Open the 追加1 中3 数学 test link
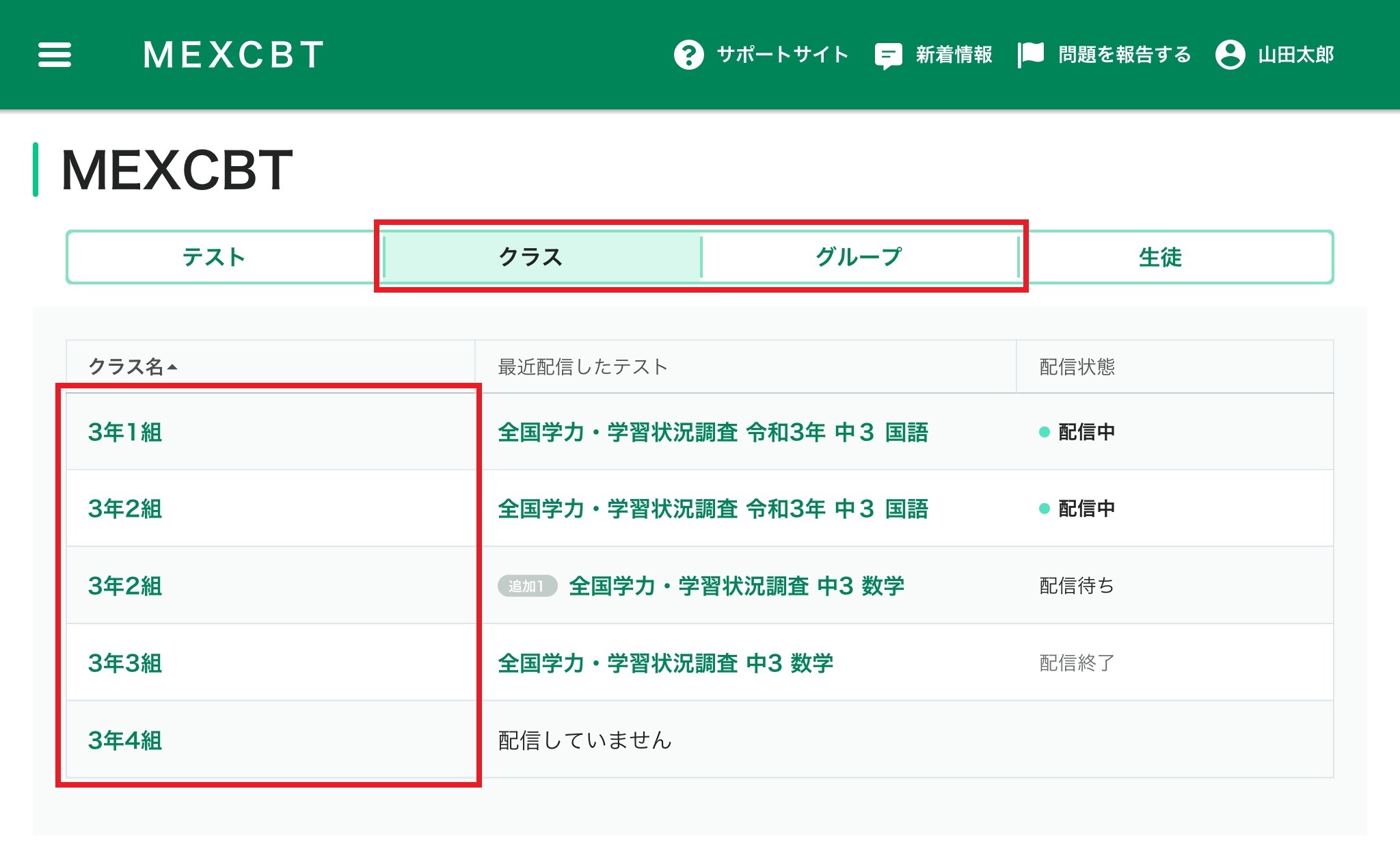 (x=736, y=586)
